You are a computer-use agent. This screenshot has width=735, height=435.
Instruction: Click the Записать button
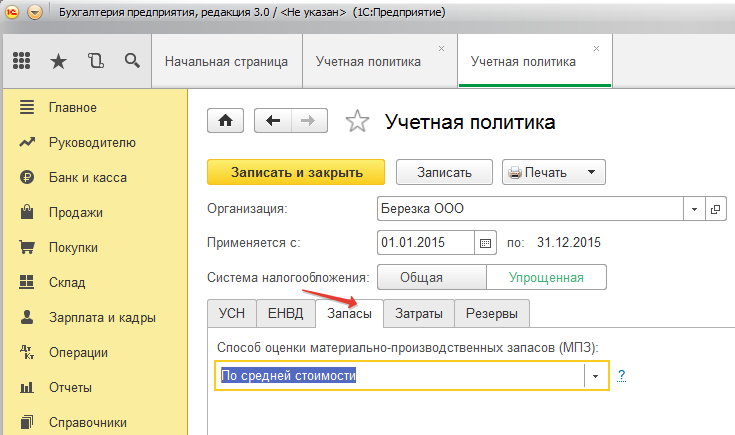444,172
